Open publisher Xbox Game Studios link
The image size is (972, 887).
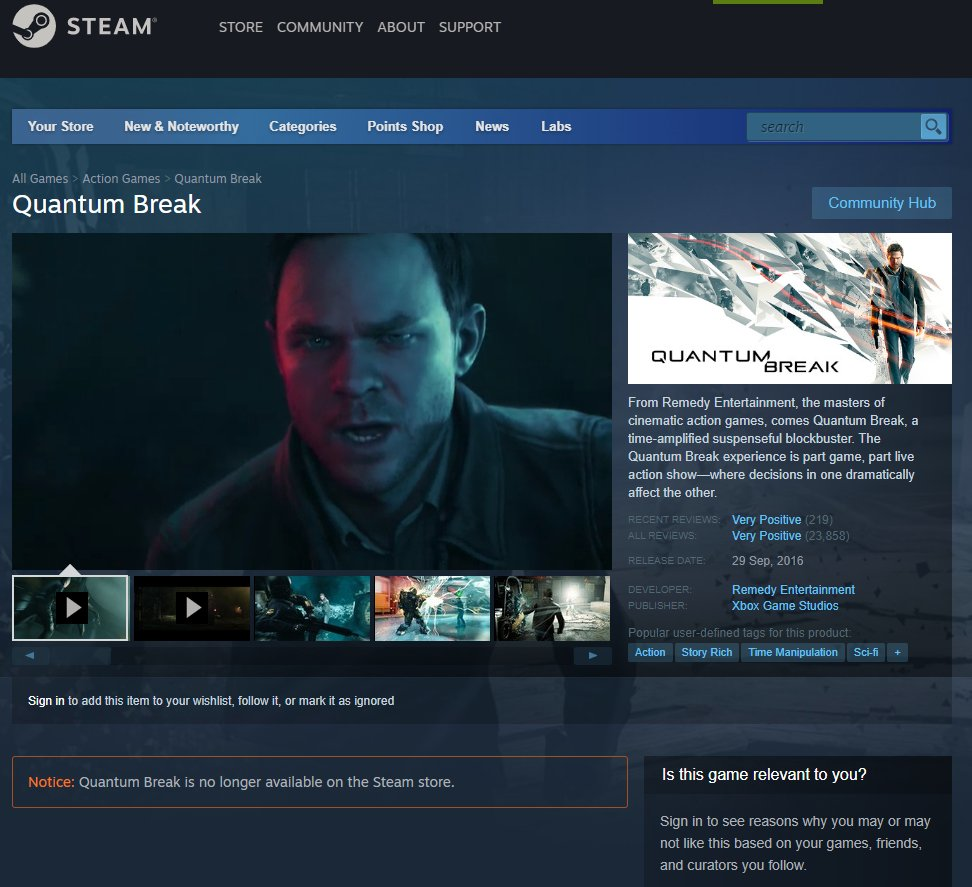[785, 606]
